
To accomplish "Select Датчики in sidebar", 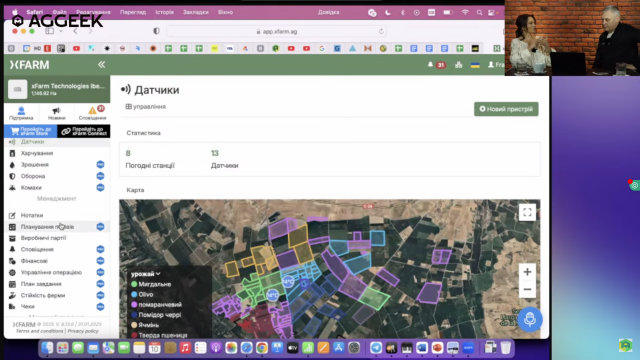I will click(x=32, y=142).
